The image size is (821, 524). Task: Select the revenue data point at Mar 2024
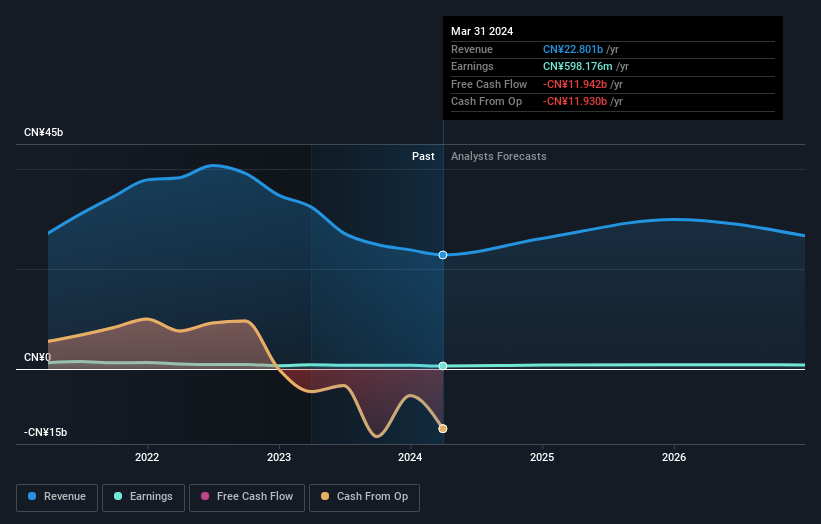[x=443, y=255]
